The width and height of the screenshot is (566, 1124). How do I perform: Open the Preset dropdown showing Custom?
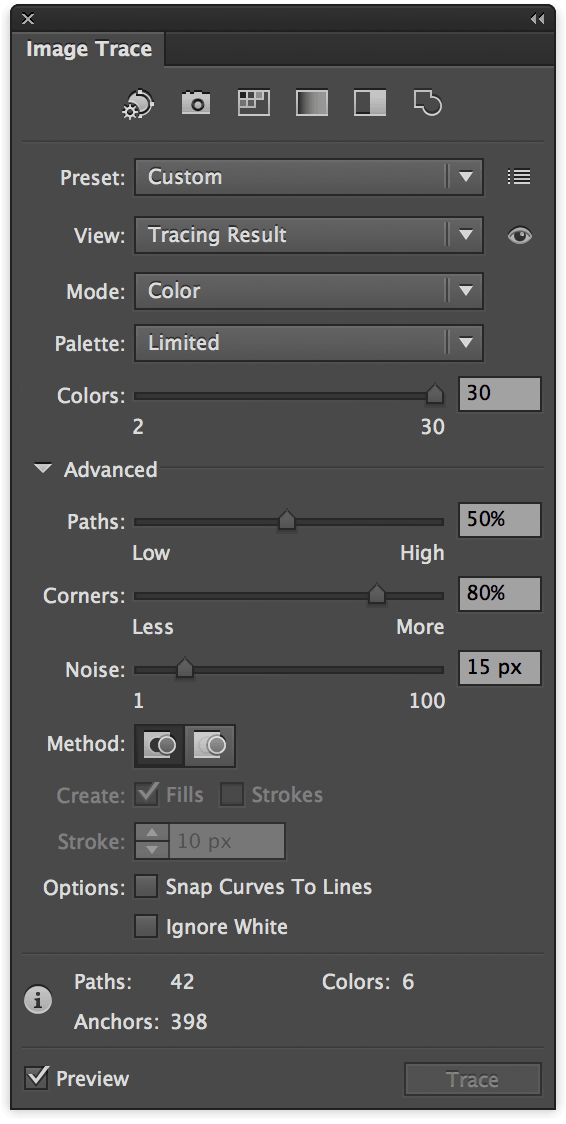[309, 177]
